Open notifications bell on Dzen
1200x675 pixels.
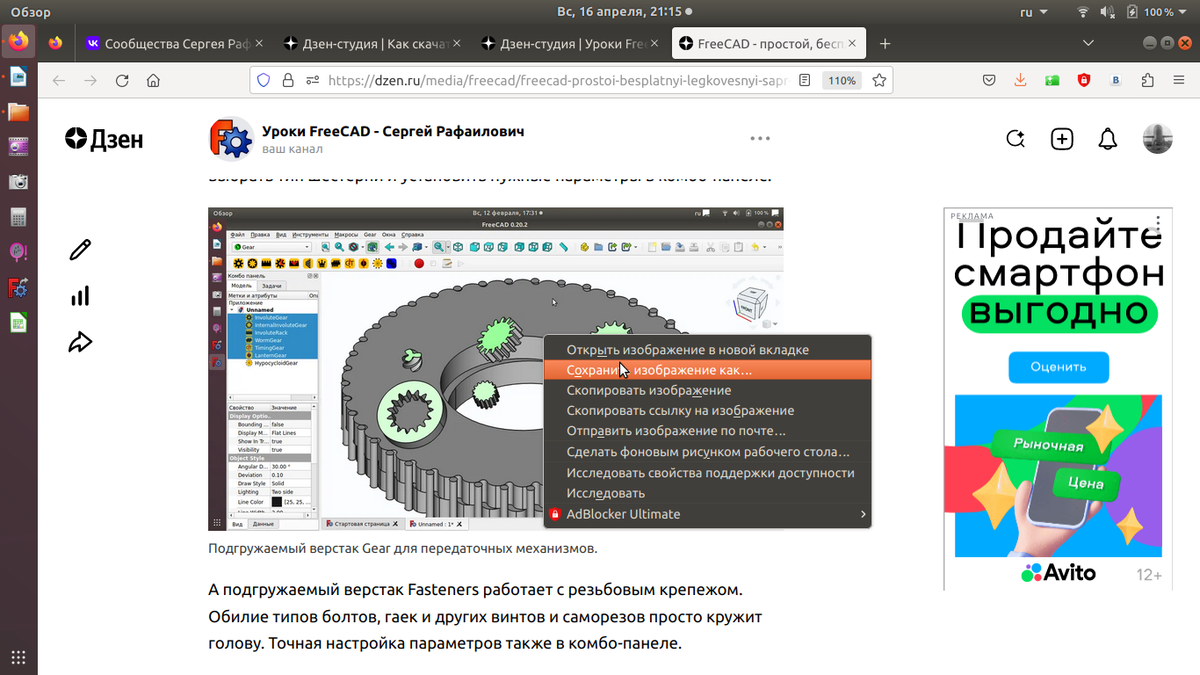pos(1108,139)
